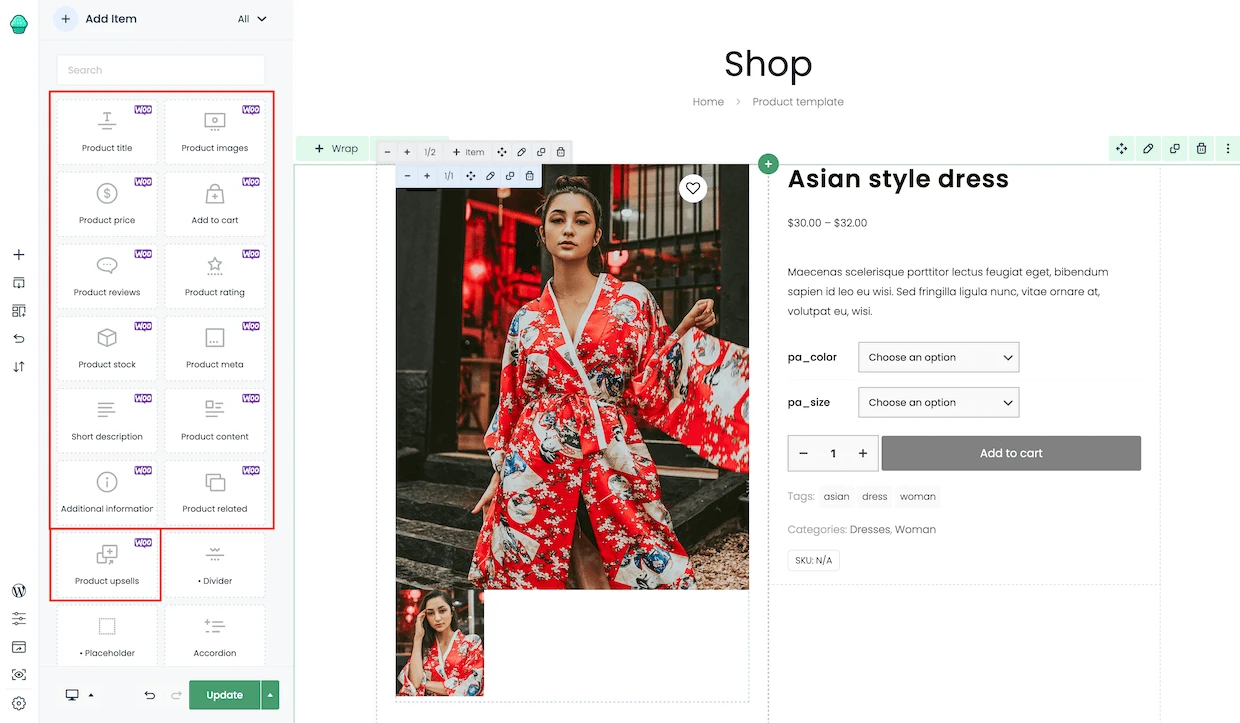Click the gray Add to cart button

1010,453
